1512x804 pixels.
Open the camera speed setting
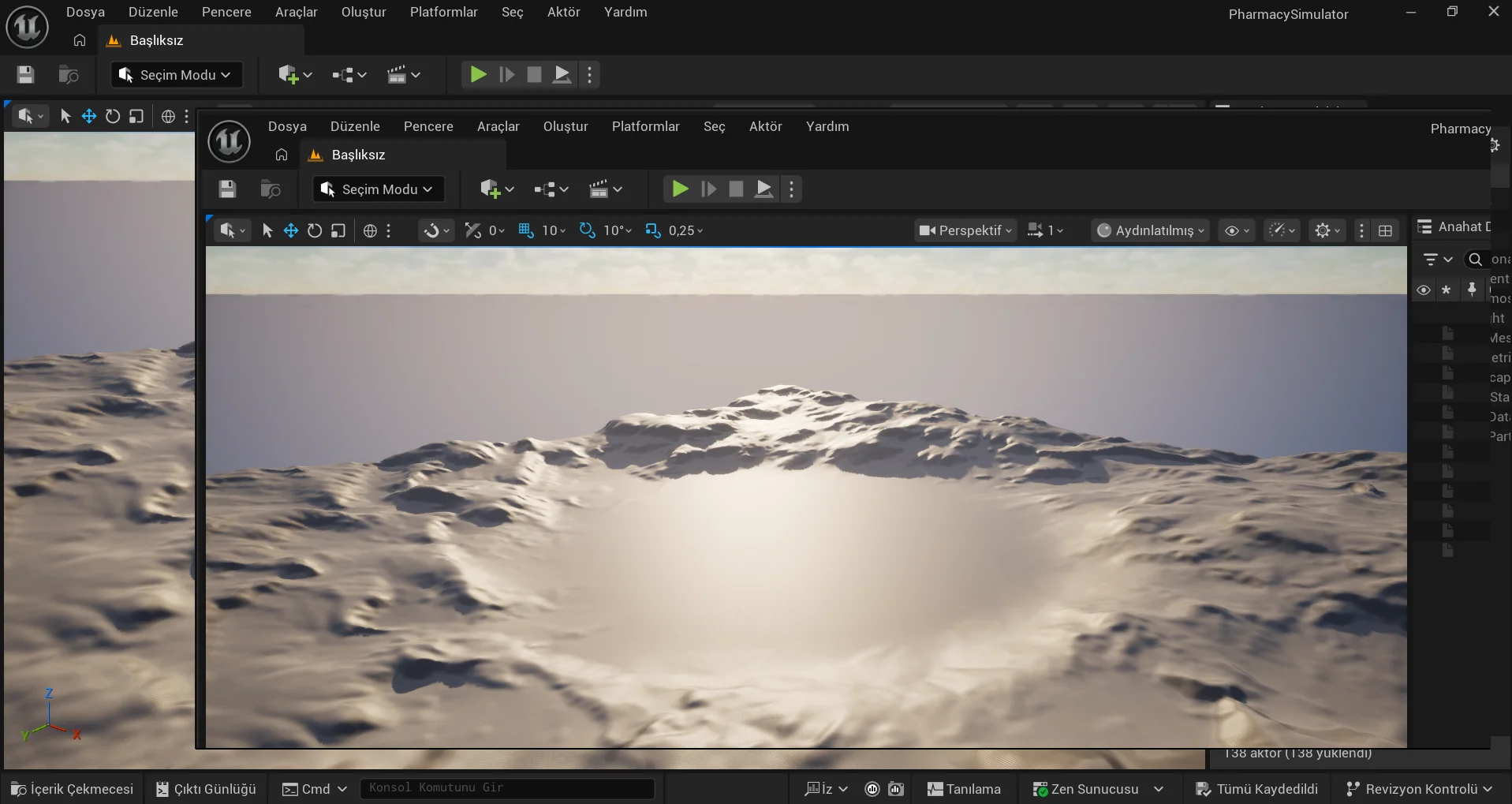(x=1045, y=230)
